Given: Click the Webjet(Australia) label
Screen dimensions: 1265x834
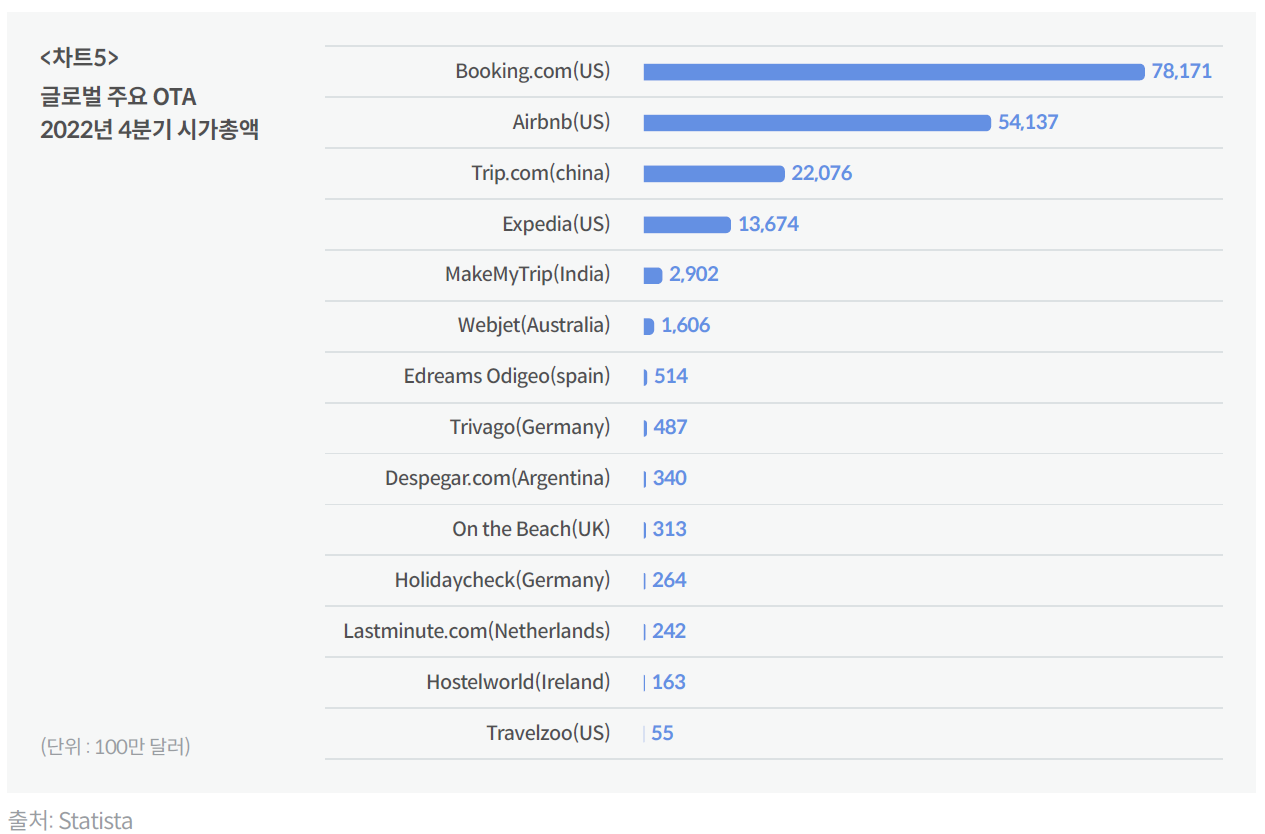Looking at the screenshot, I should 534,325.
